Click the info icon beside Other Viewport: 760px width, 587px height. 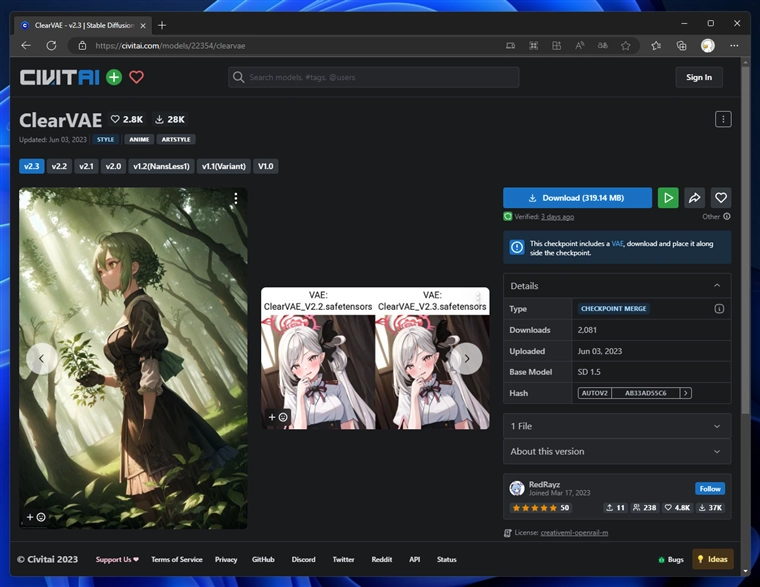(x=727, y=217)
